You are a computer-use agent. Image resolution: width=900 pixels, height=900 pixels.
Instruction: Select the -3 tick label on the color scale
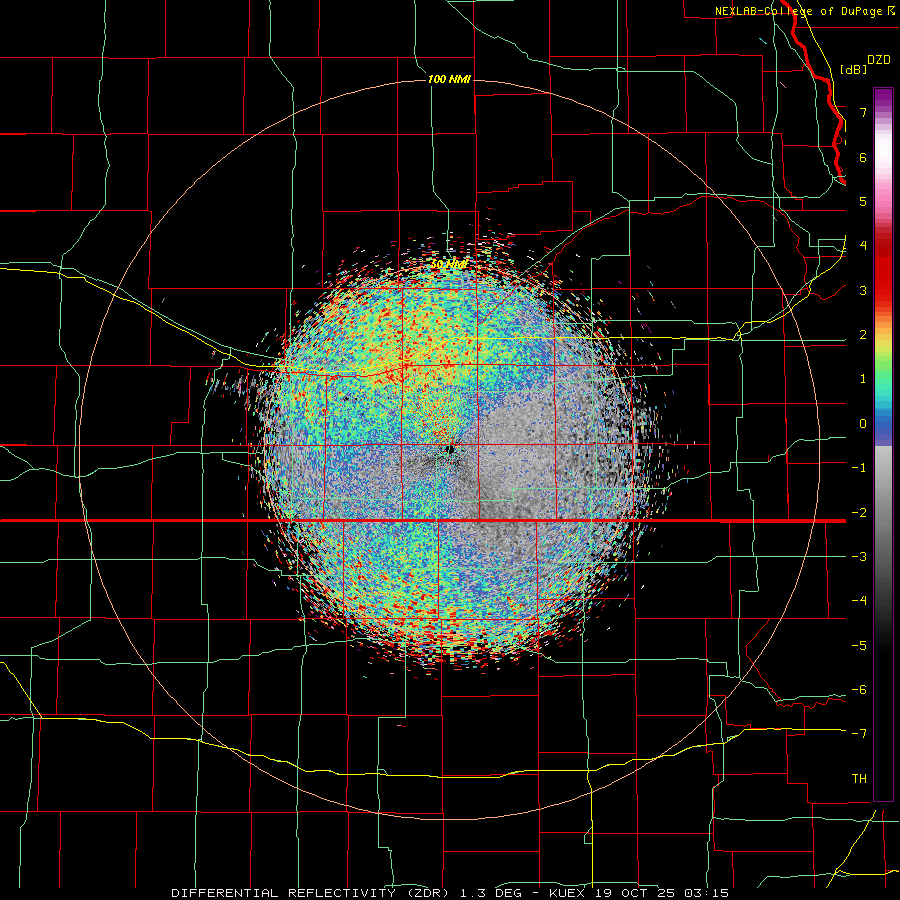(x=859, y=557)
